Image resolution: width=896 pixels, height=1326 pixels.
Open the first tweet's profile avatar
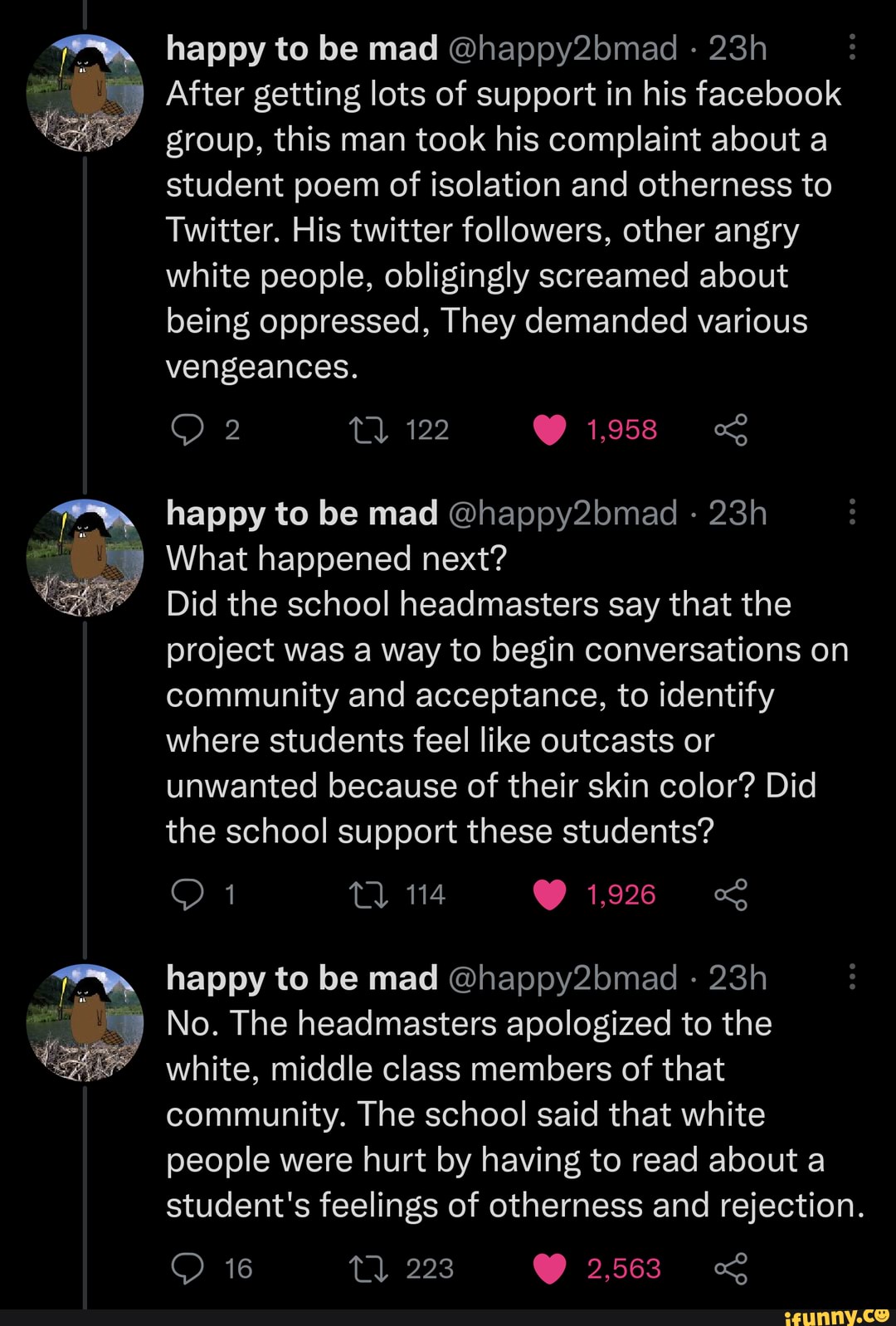[85, 93]
